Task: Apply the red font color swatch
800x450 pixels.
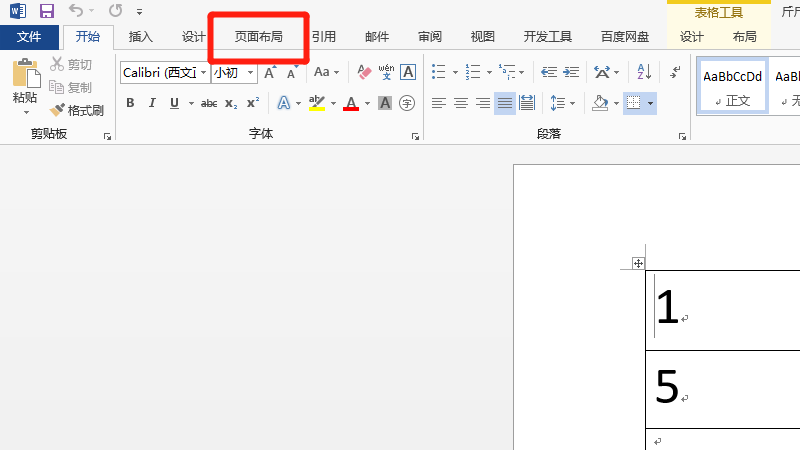Action: point(350,103)
